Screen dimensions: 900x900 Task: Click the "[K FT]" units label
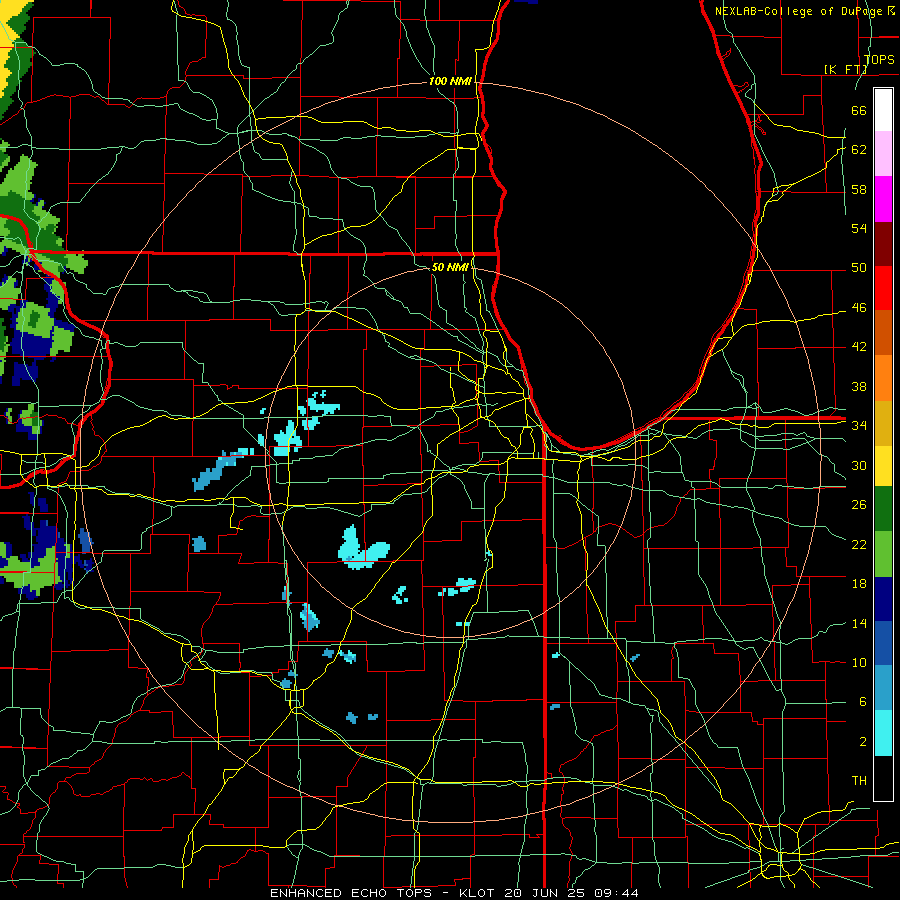click(x=845, y=69)
